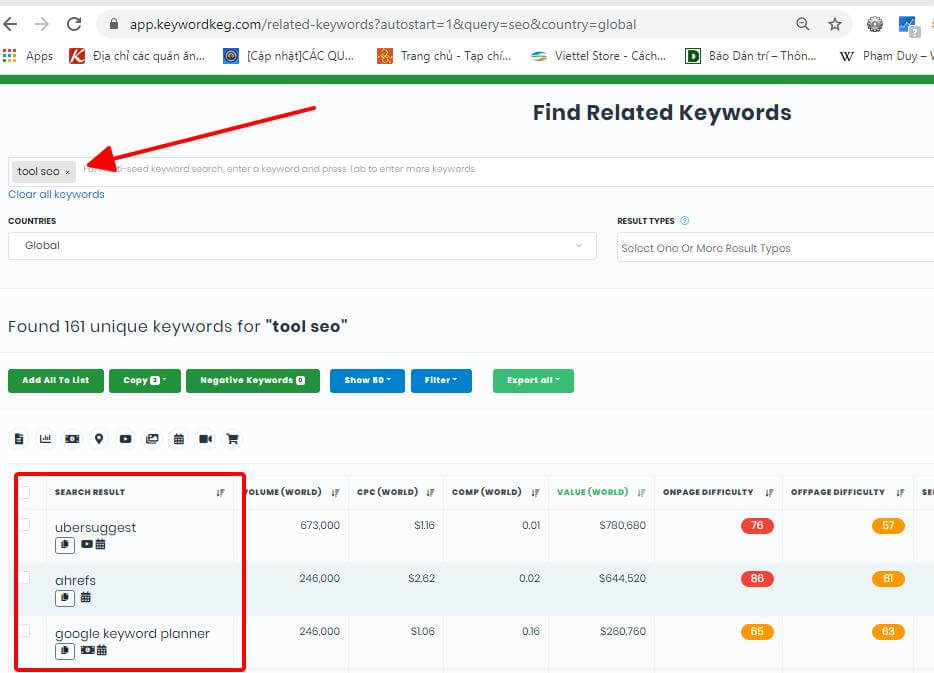Open the Địa chỉ các quán ăn bookmark

coord(137,56)
